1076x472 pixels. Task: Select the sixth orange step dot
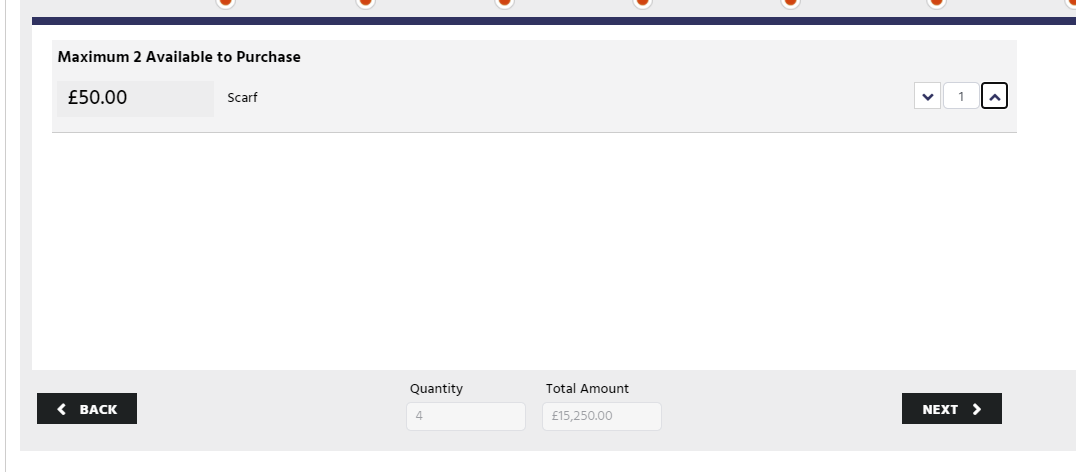tap(936, 2)
